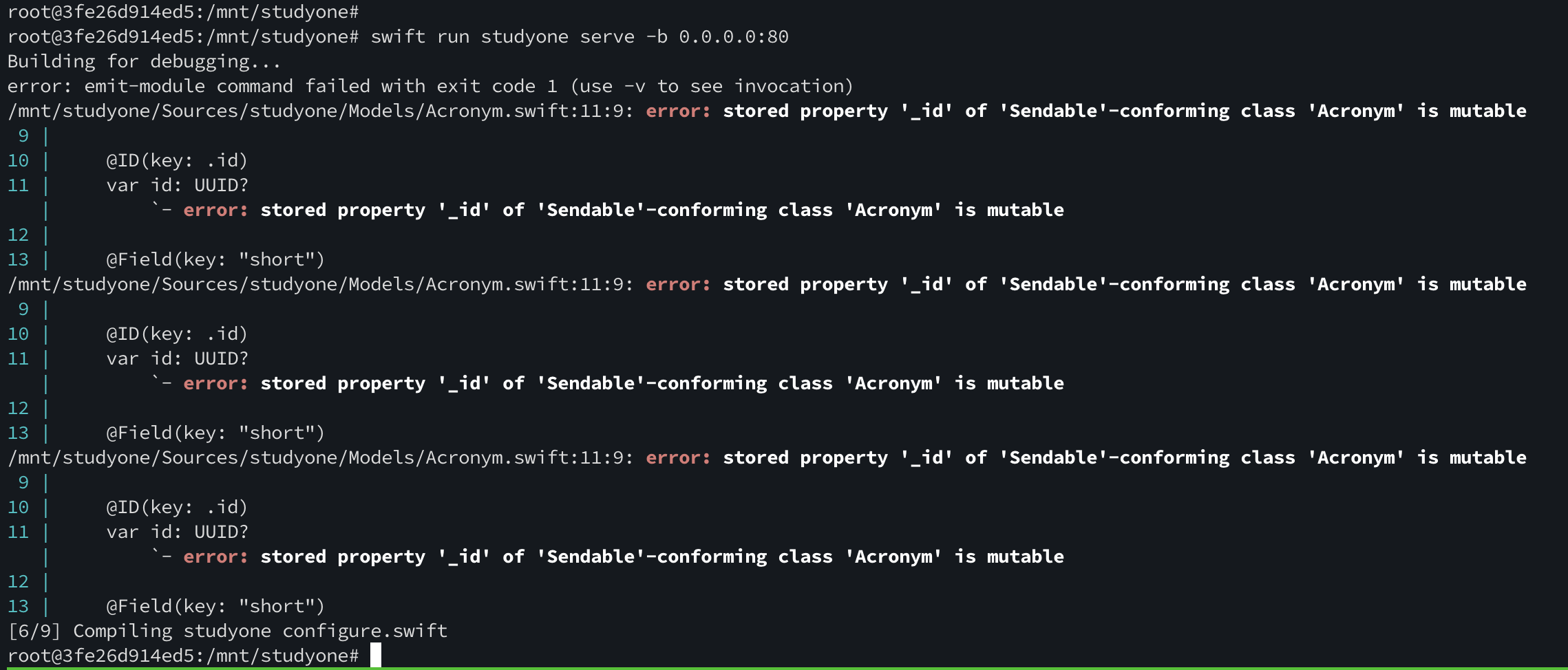1568x670 pixels.
Task: Click the "(use -v to see invocation)" hint
Action: tap(712, 86)
